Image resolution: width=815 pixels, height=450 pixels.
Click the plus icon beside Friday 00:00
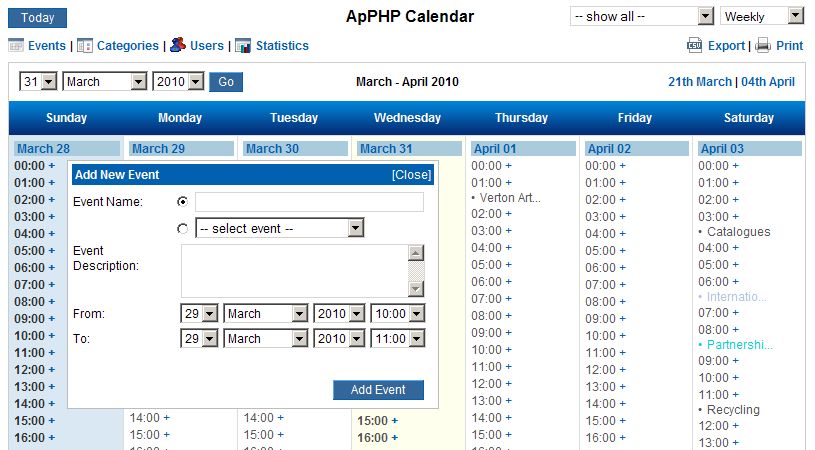coord(623,166)
